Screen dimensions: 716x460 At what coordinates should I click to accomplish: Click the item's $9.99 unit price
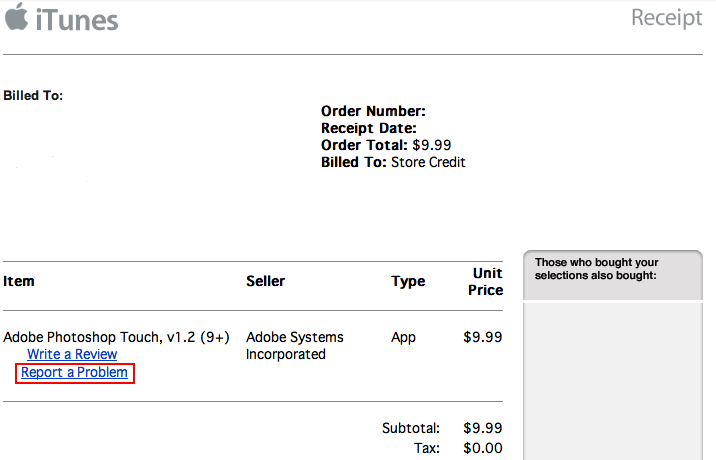pyautogui.click(x=482, y=337)
